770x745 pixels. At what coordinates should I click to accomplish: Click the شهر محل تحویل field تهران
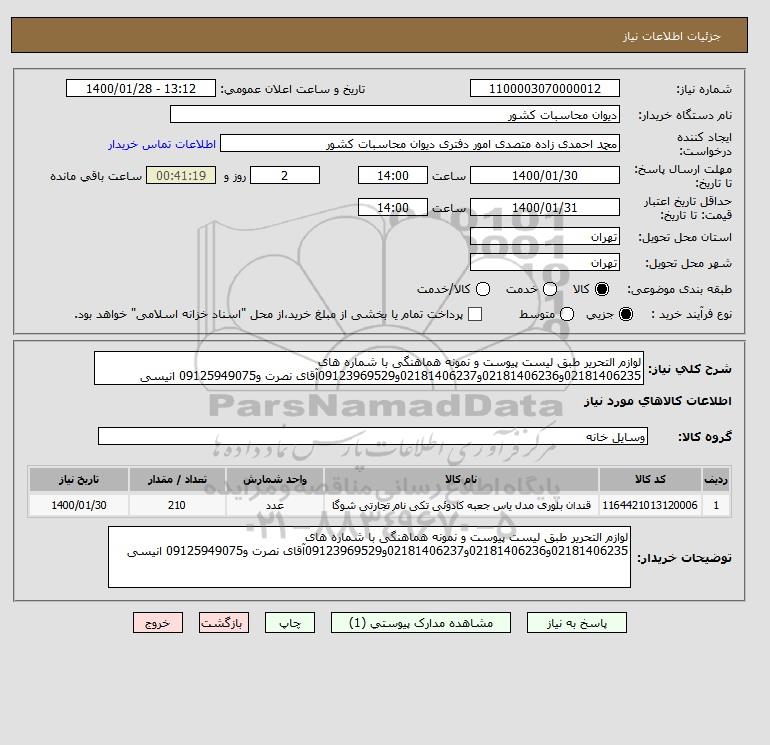[x=545, y=262]
